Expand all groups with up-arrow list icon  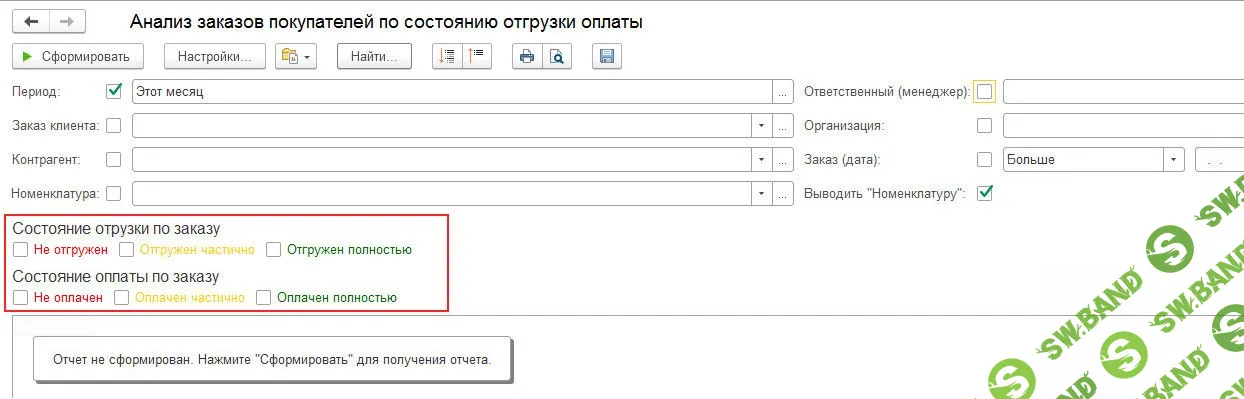[x=477, y=56]
